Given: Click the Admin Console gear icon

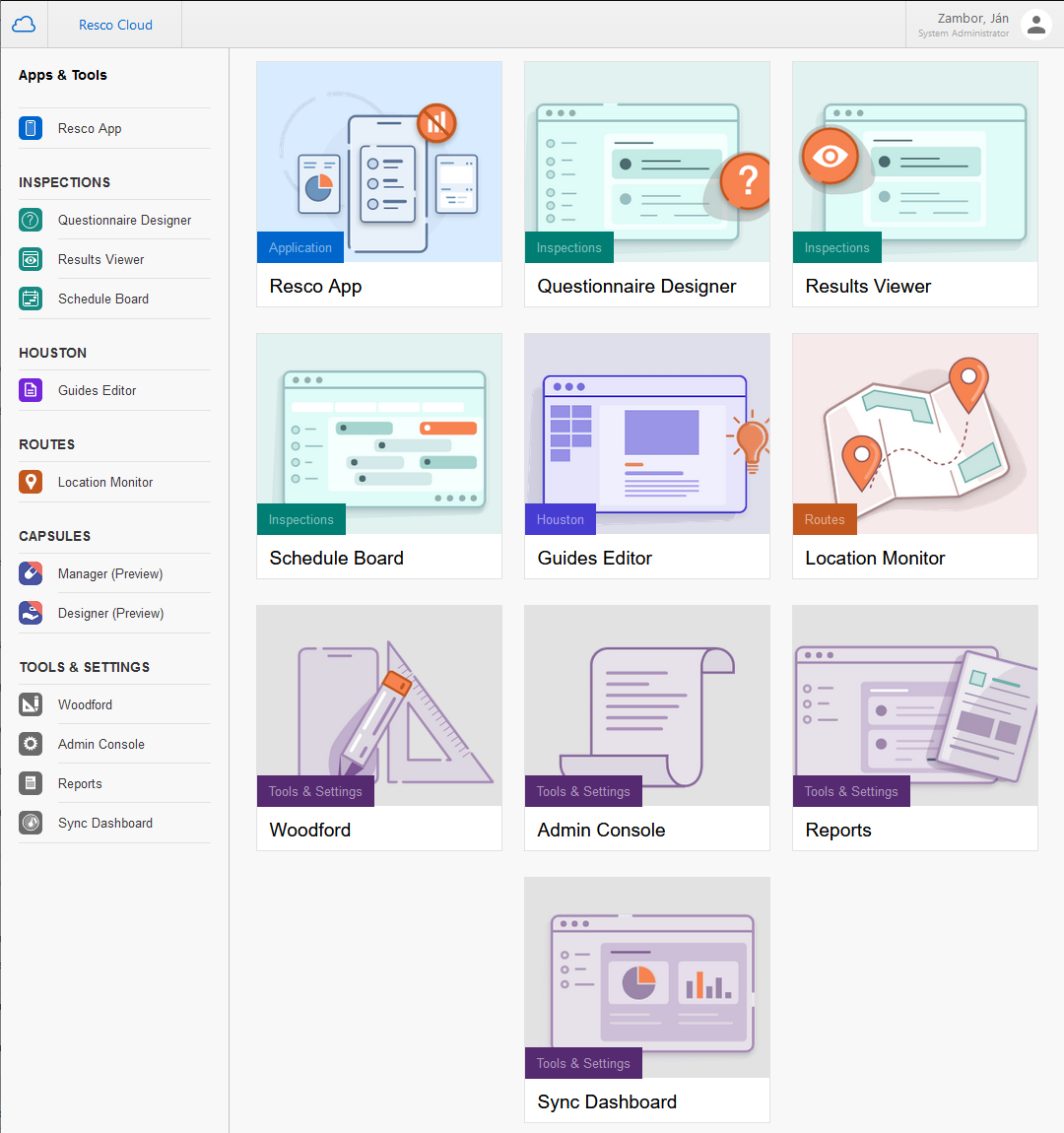Looking at the screenshot, I should pos(31,744).
